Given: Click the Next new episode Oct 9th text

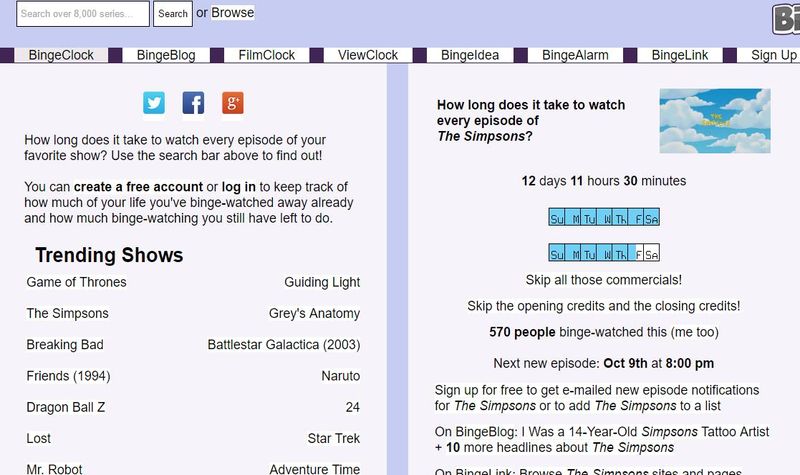Looking at the screenshot, I should coord(604,363).
